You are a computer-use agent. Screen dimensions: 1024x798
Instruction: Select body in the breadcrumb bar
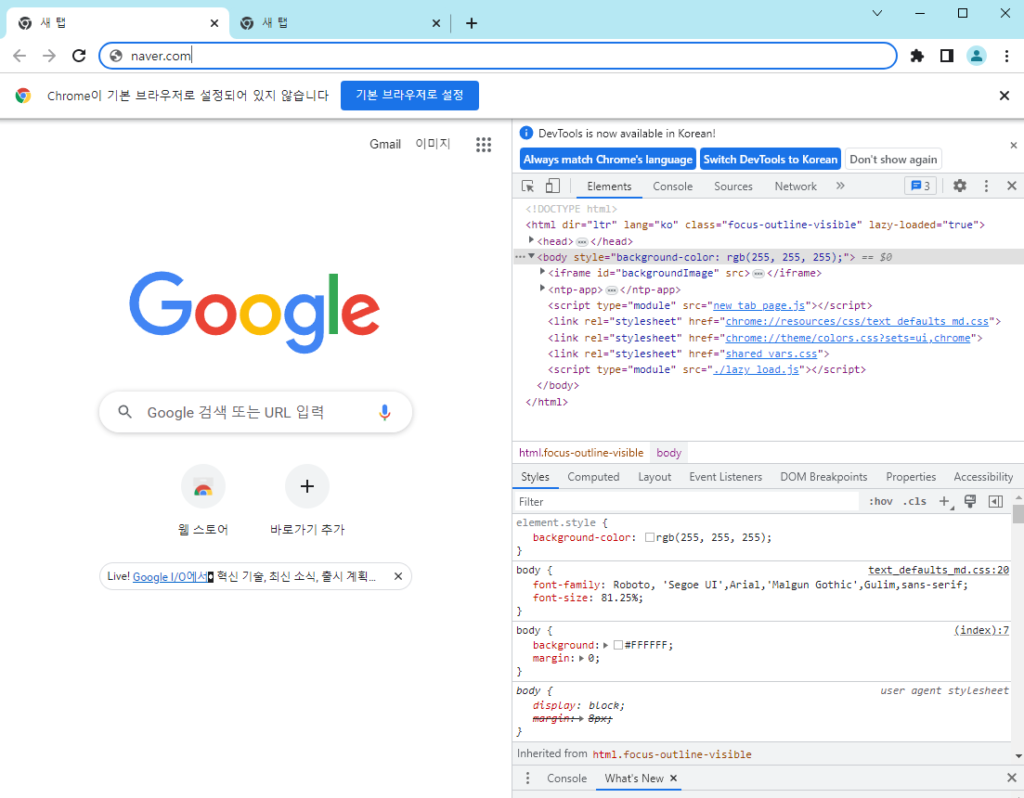tap(669, 453)
